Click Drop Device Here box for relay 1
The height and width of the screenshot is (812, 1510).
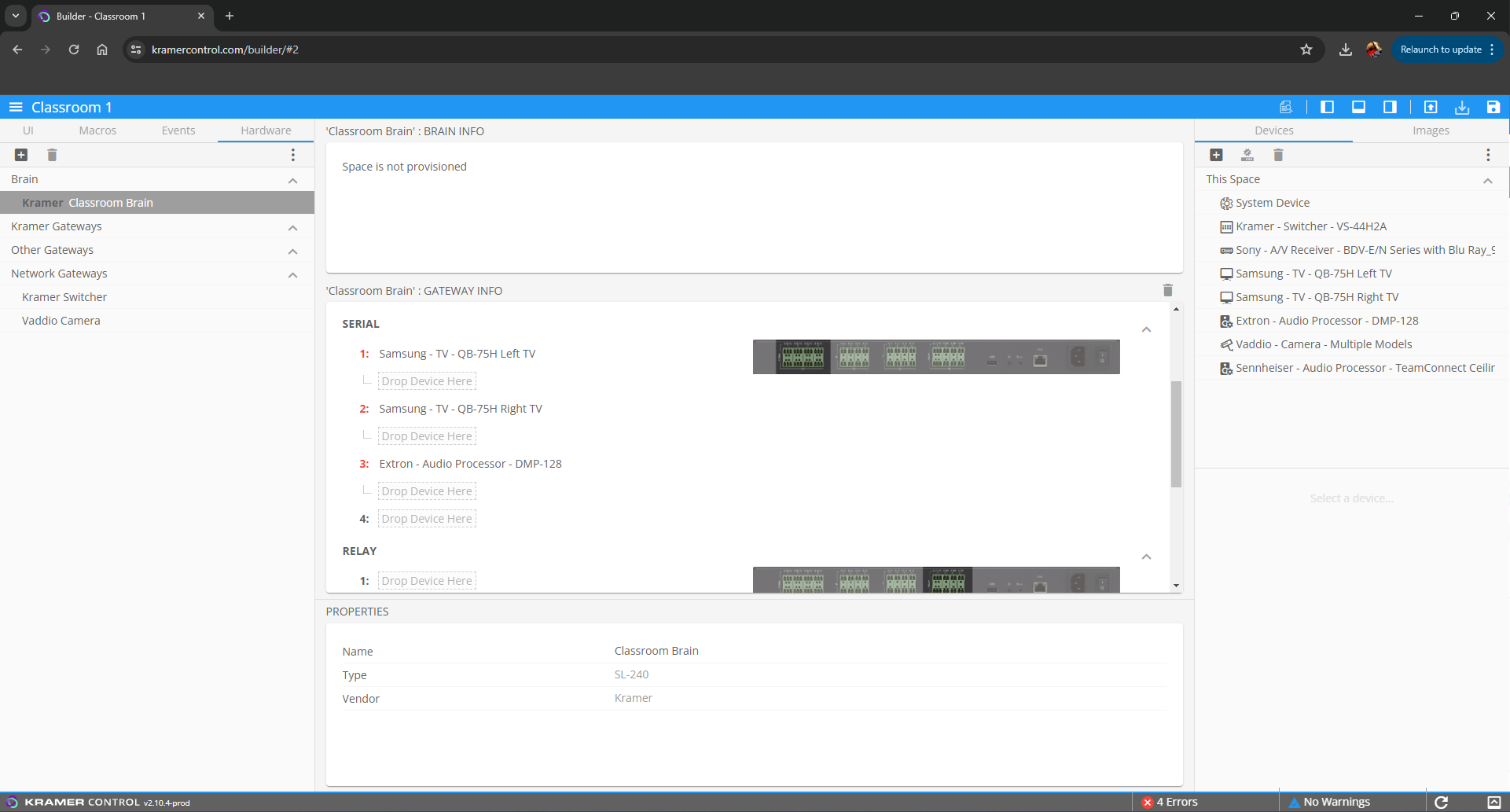(427, 581)
